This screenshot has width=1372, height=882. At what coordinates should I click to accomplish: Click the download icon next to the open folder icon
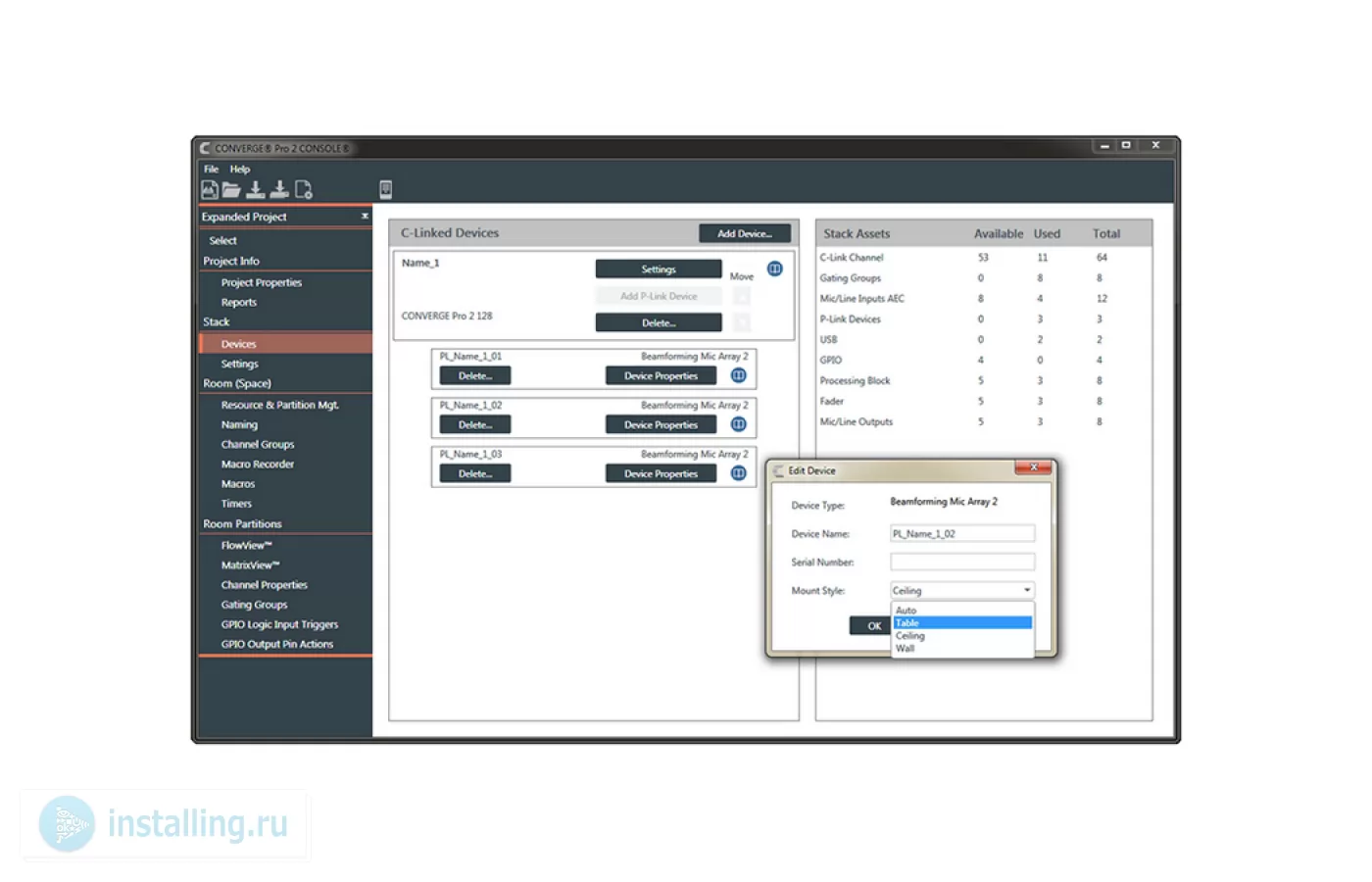(255, 189)
